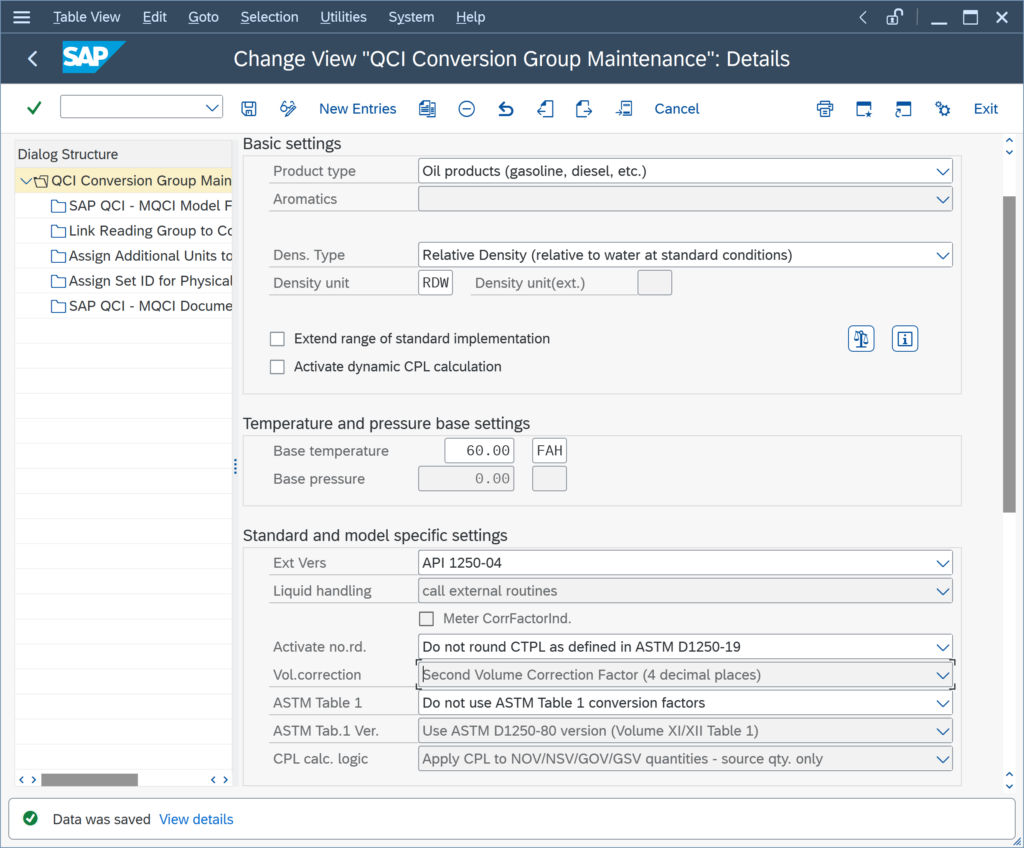The image size is (1024, 848).
Task: Click the Density unit(ext.) field
Action: pyautogui.click(x=654, y=283)
